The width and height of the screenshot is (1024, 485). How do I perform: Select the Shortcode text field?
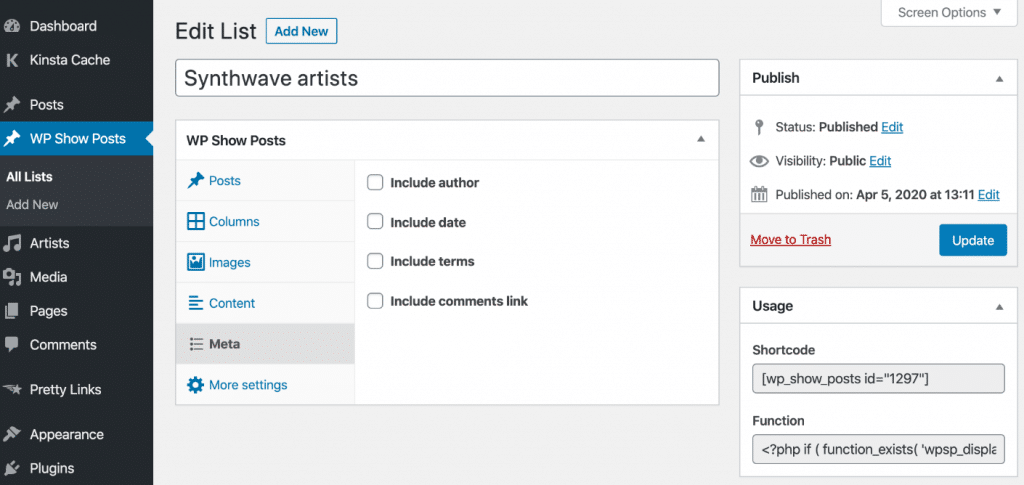point(878,379)
